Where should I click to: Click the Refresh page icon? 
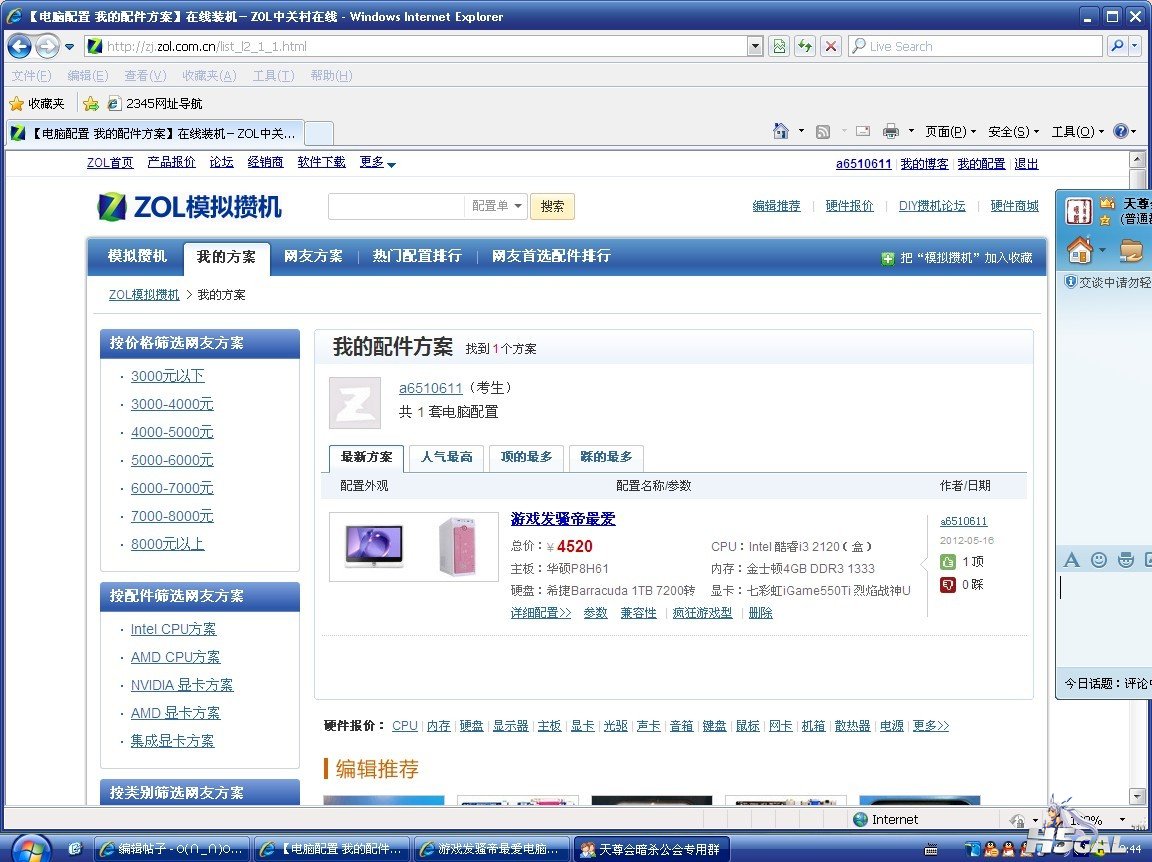(805, 46)
